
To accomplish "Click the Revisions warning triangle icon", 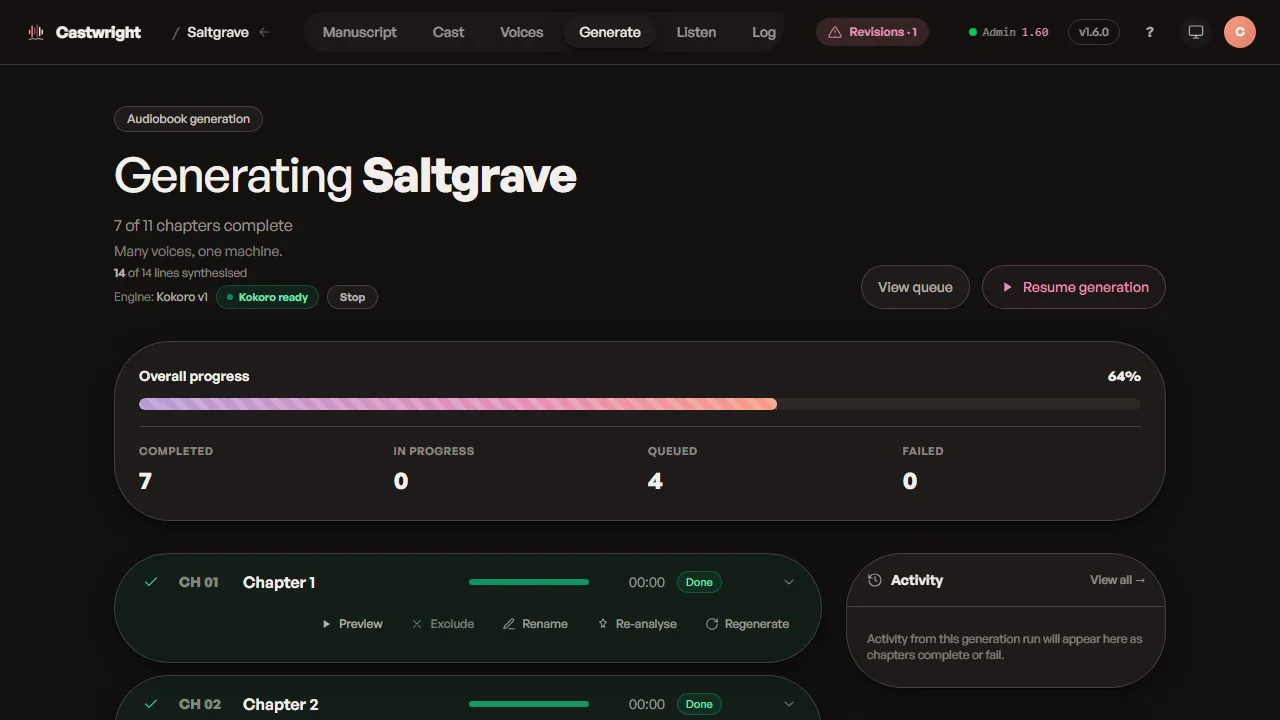I will pos(835,32).
